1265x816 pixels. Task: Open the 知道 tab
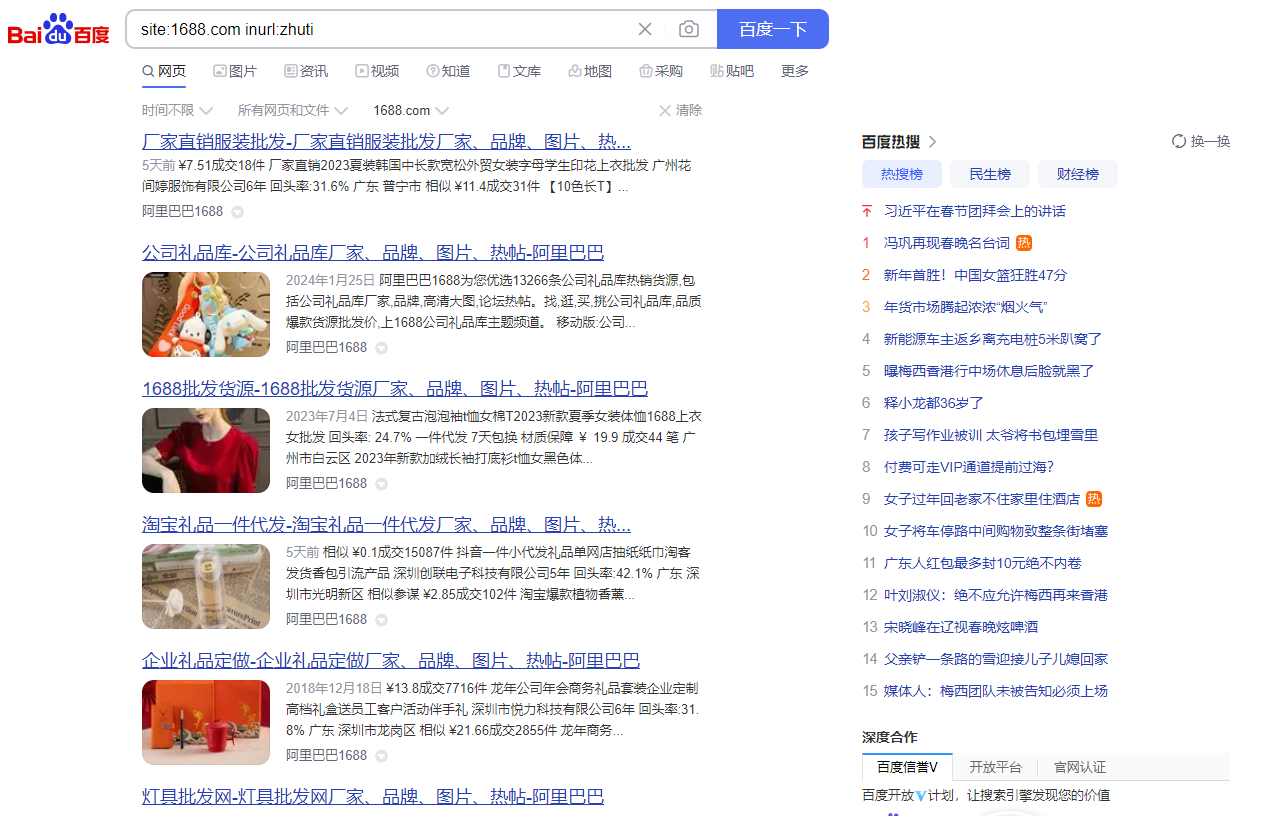(448, 71)
